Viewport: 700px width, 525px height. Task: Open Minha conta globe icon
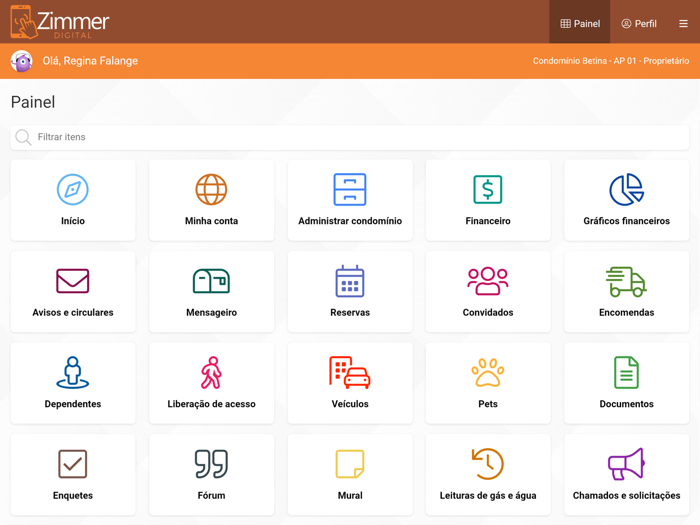tap(211, 190)
